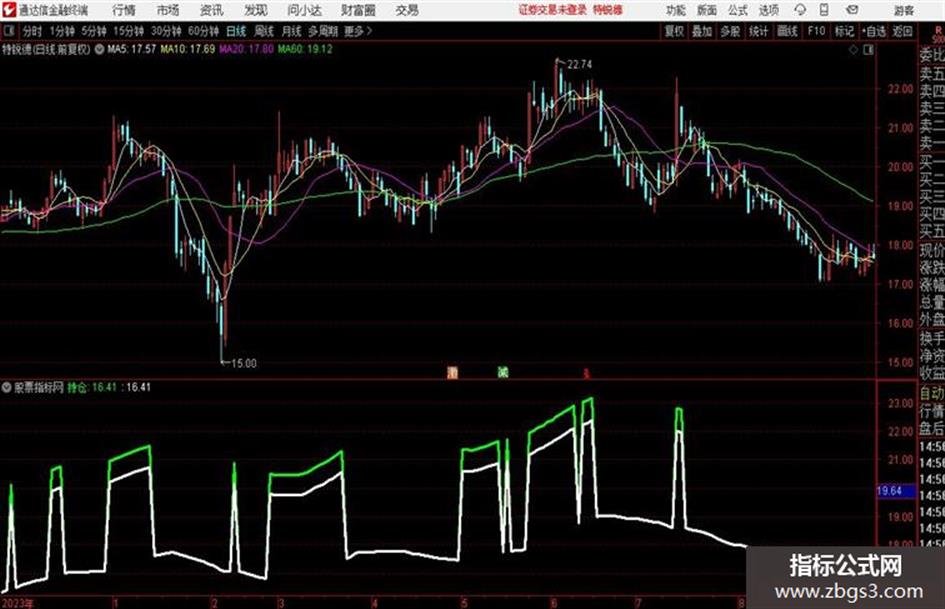Open the 市场 menu
Viewport: 945px width, 609px height.
point(168,10)
